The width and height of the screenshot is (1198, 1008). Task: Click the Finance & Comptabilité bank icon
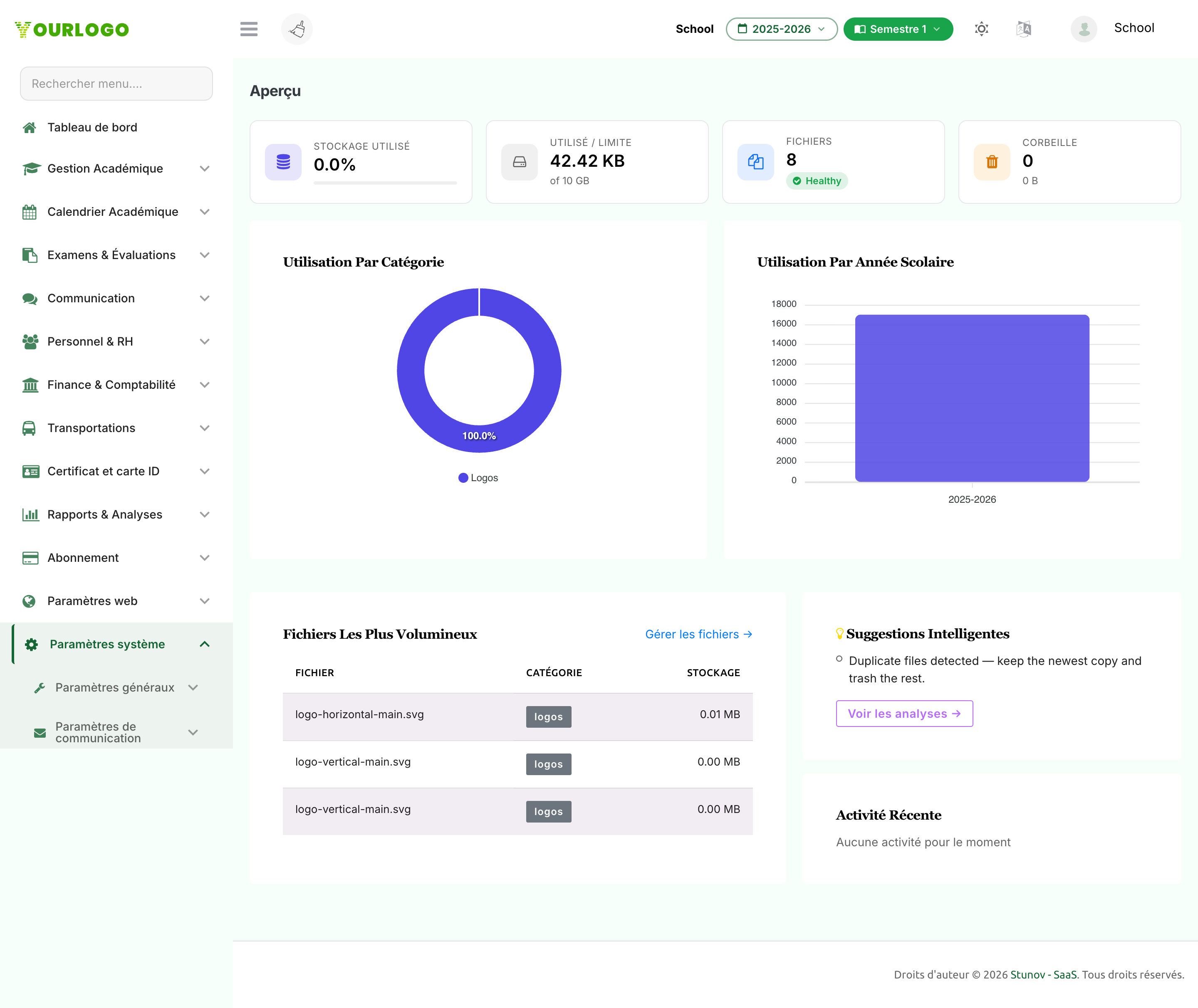[30, 385]
